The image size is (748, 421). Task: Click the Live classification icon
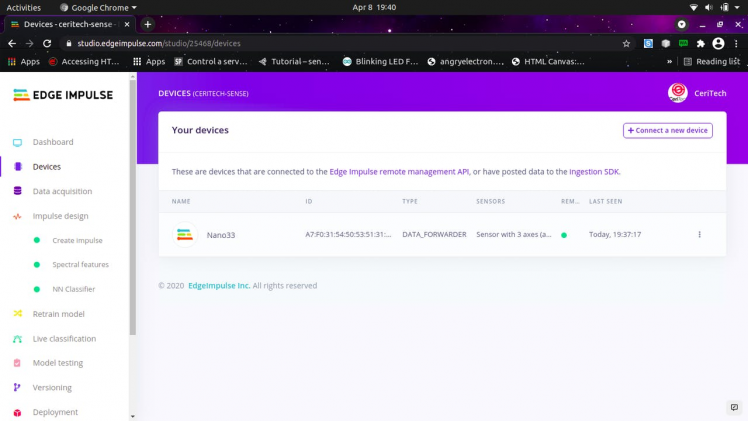click(18, 339)
